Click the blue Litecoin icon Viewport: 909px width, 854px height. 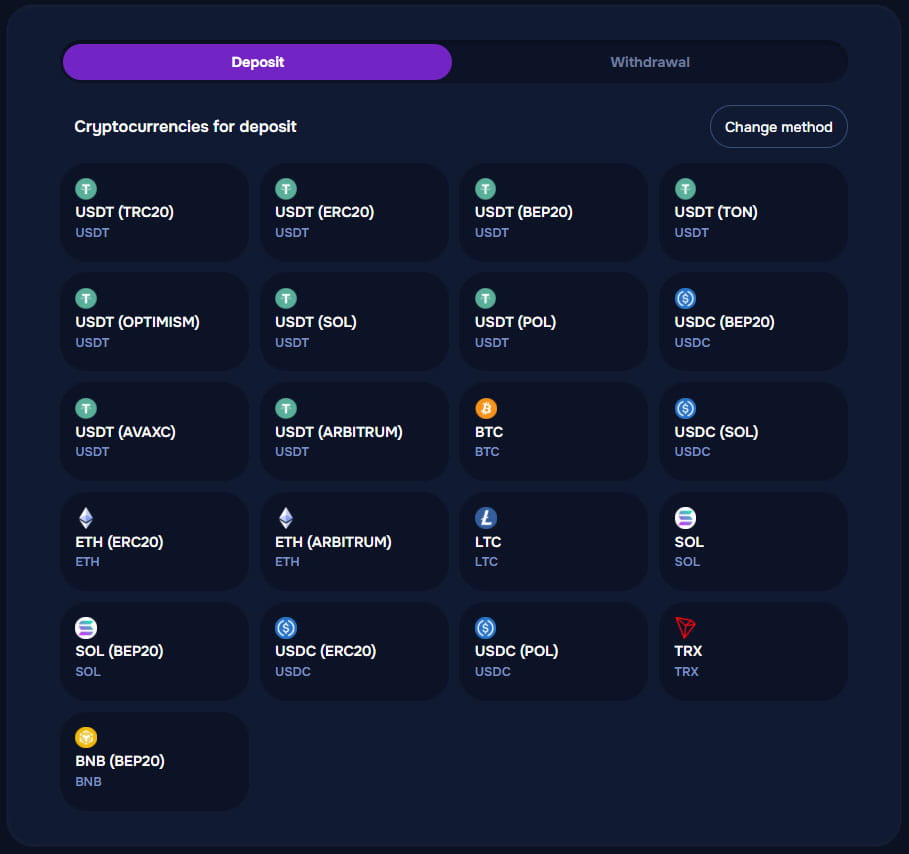[x=486, y=518]
